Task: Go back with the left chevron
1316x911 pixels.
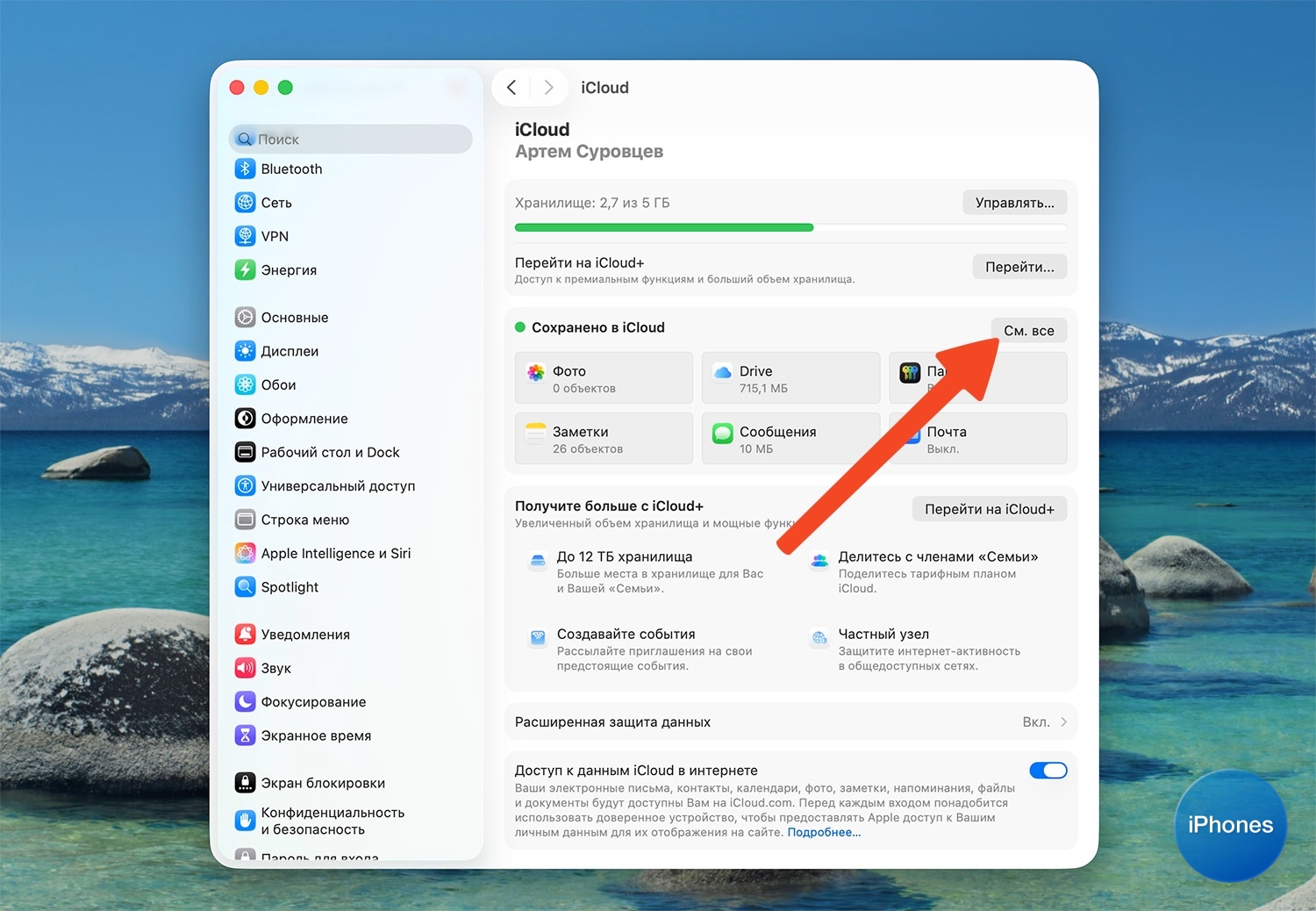Action: tap(511, 88)
